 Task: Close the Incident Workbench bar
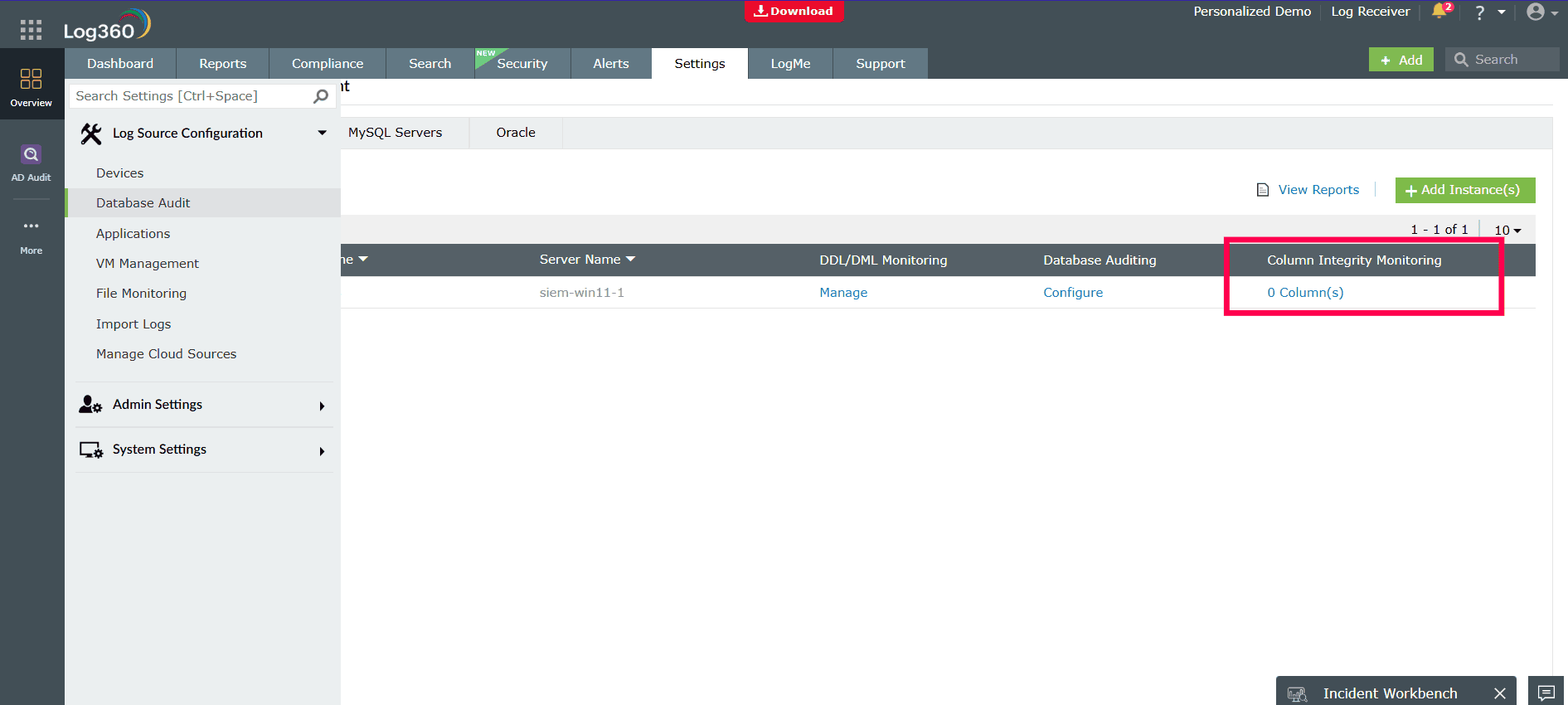pyautogui.click(x=1499, y=693)
